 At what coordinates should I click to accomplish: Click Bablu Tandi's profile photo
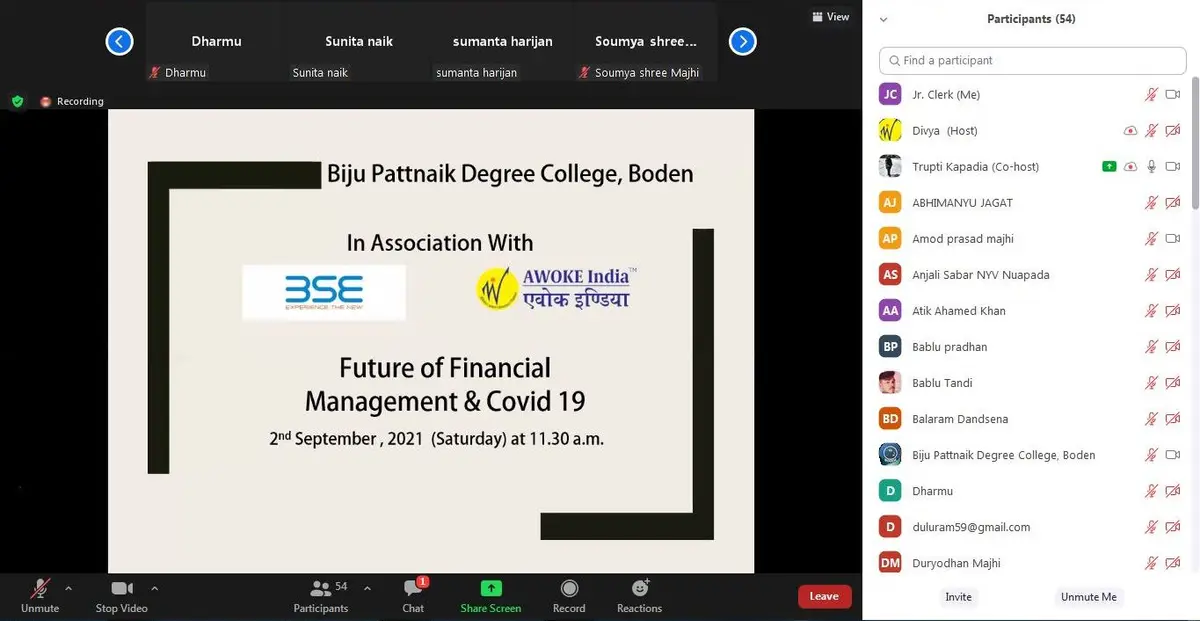[x=890, y=383]
